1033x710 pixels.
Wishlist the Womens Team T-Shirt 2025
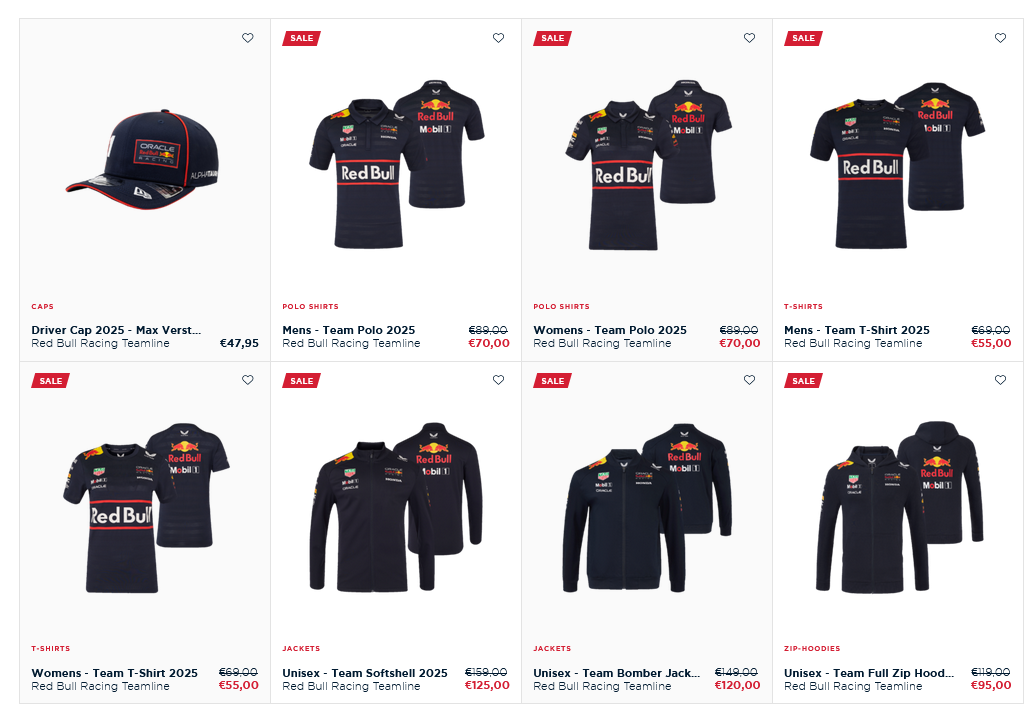click(248, 380)
